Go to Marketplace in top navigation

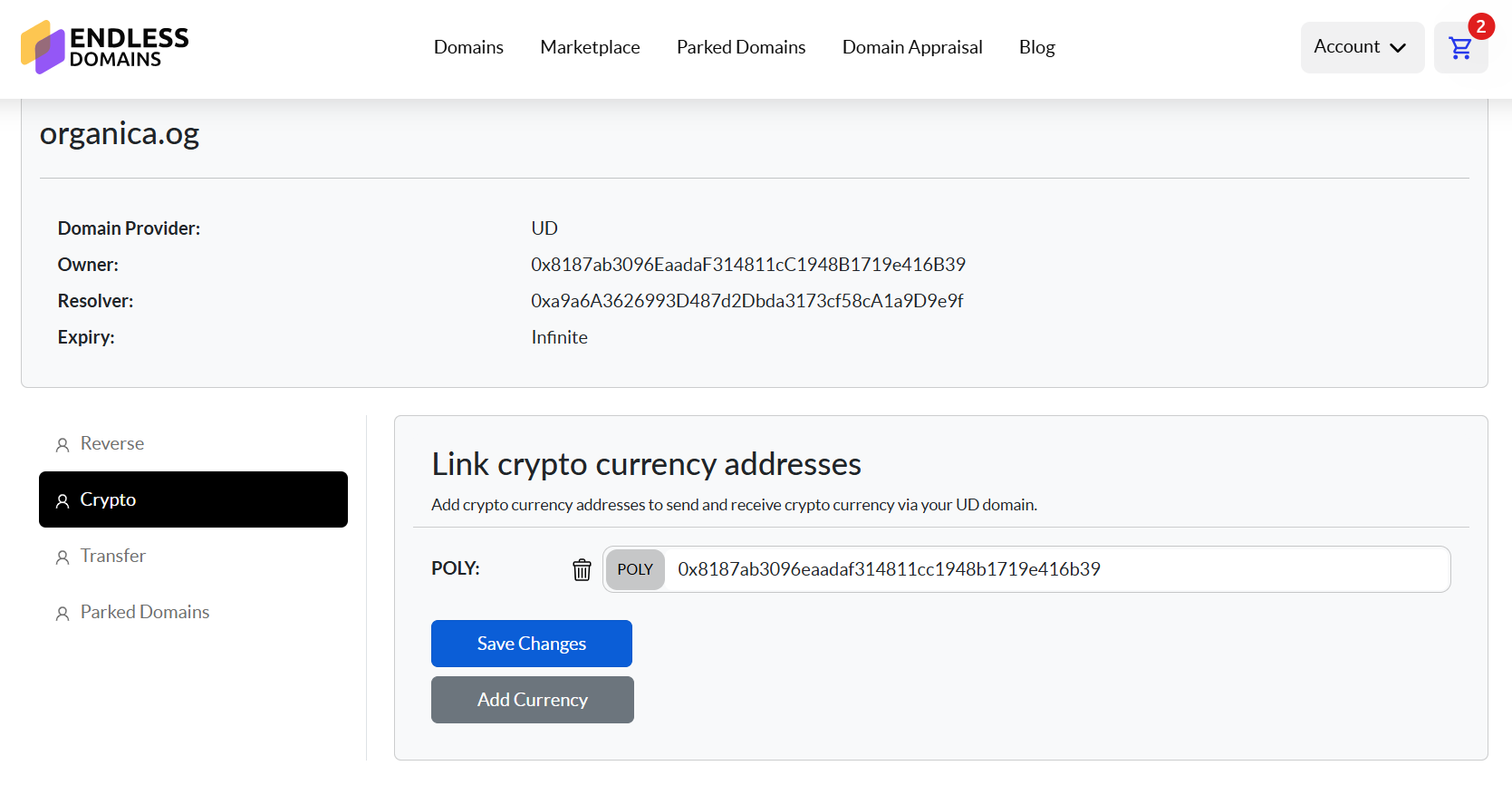590,47
